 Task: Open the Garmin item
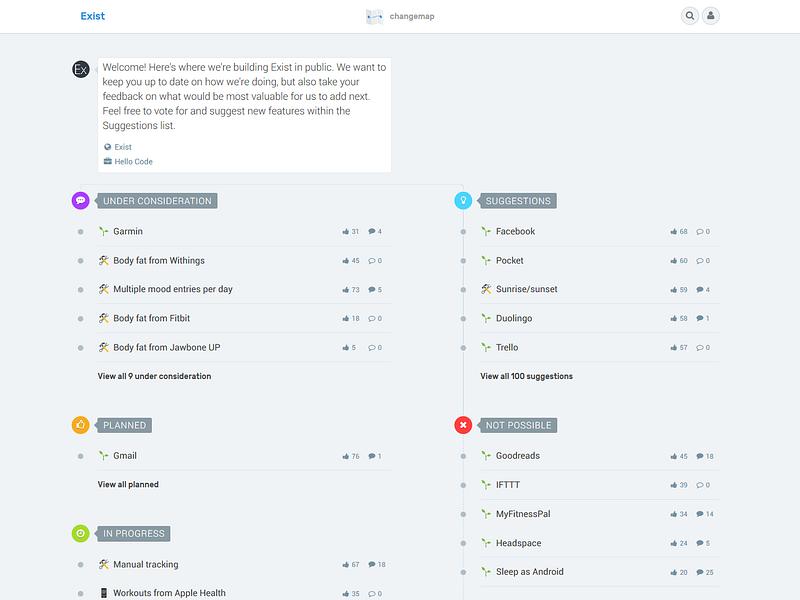128,232
